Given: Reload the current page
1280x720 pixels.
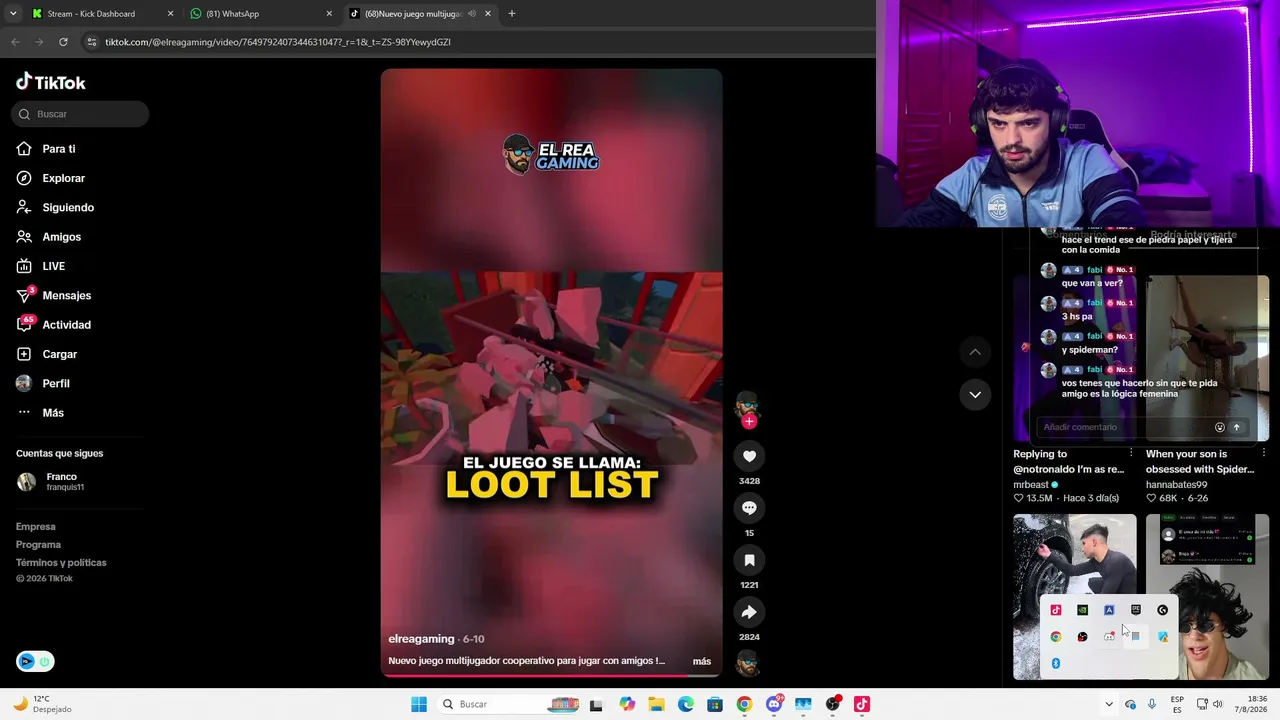Looking at the screenshot, I should [x=63, y=42].
